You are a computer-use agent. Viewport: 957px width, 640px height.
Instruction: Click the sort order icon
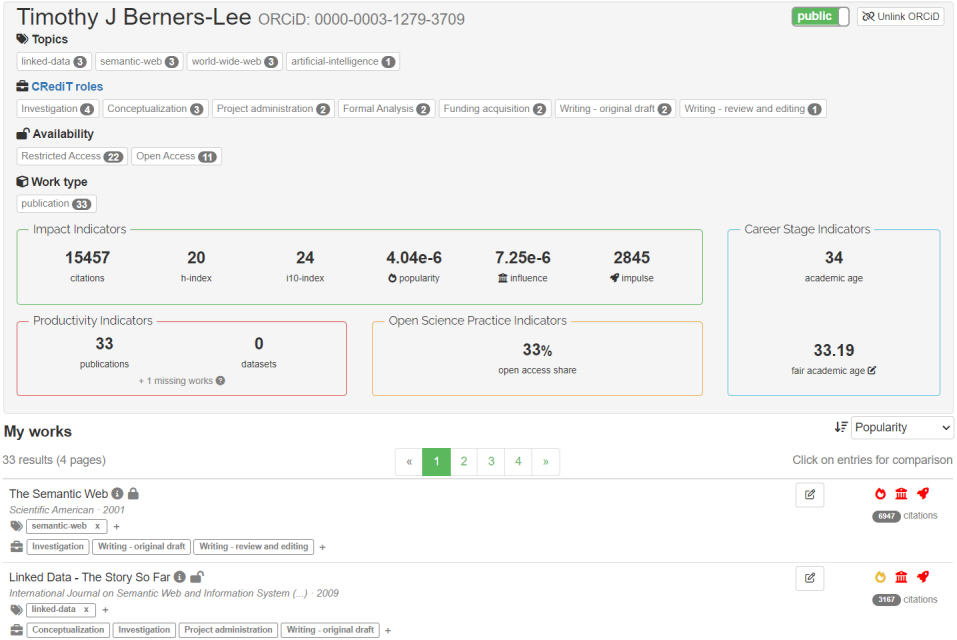(841, 428)
